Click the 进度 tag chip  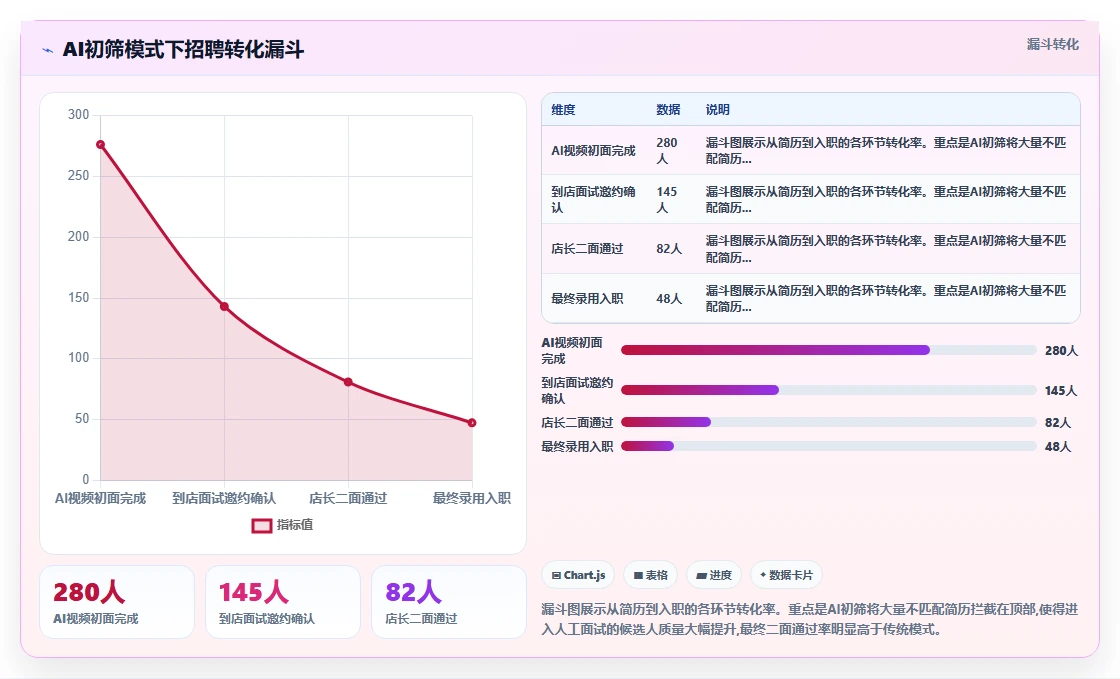(714, 575)
